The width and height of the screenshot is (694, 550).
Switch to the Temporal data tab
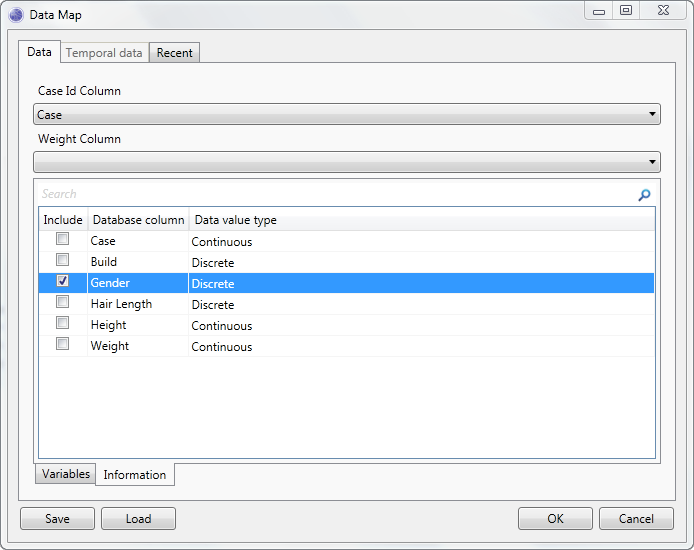(x=104, y=53)
